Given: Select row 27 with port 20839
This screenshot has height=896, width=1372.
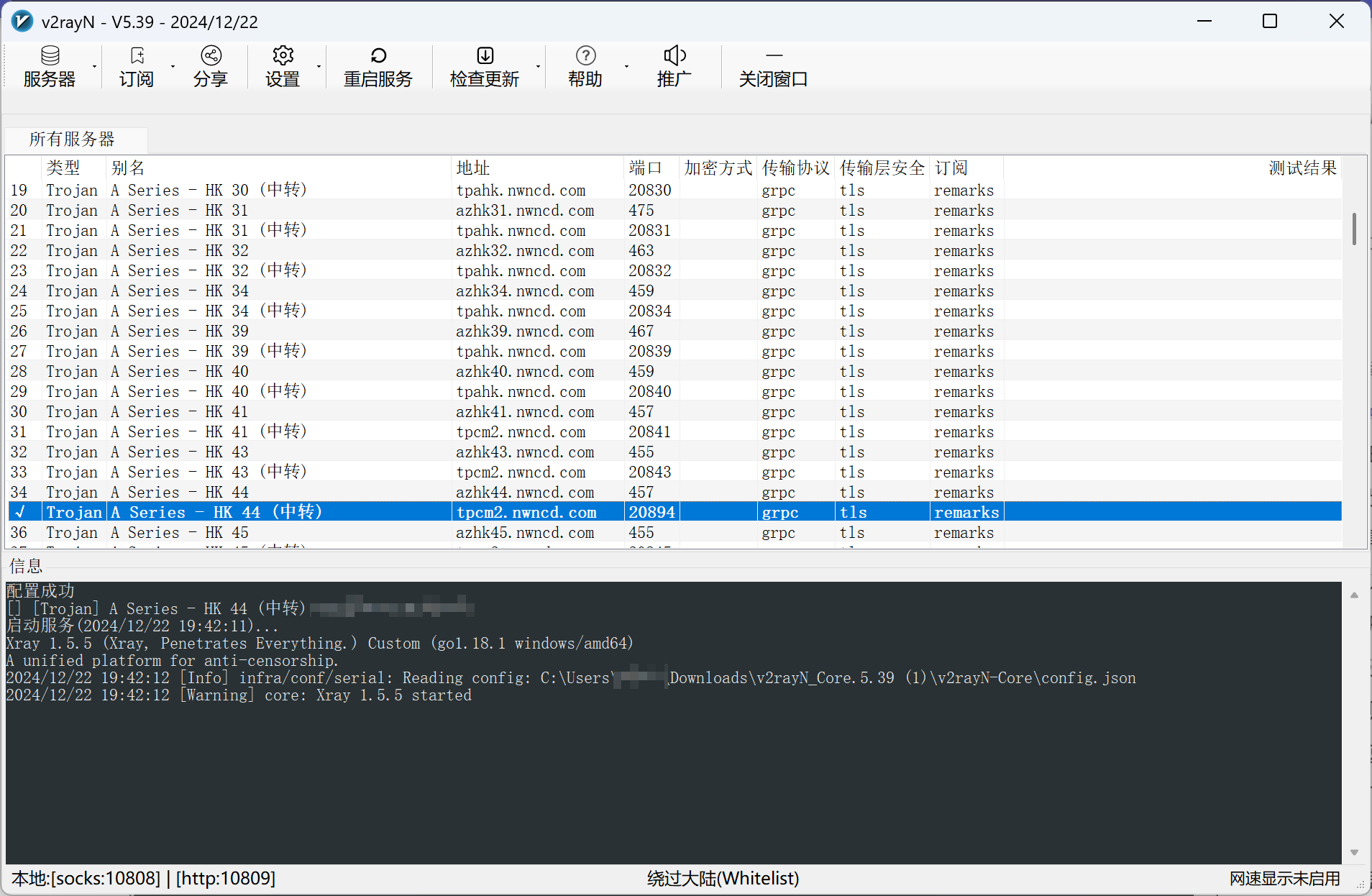Looking at the screenshot, I should tap(674, 351).
